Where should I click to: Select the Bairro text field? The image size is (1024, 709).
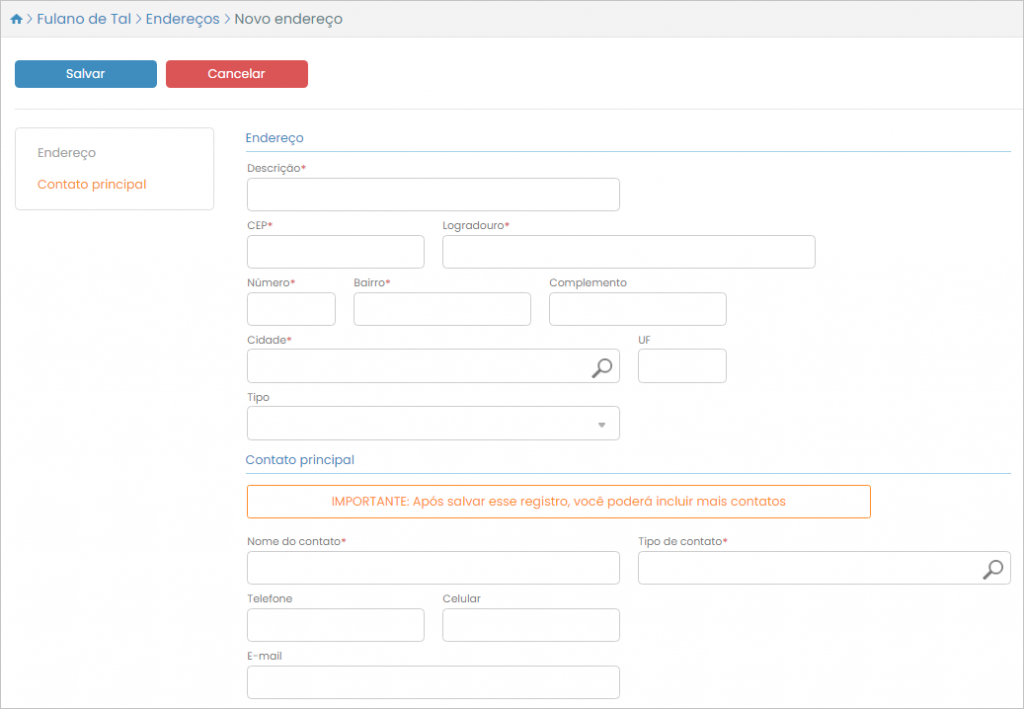(442, 310)
